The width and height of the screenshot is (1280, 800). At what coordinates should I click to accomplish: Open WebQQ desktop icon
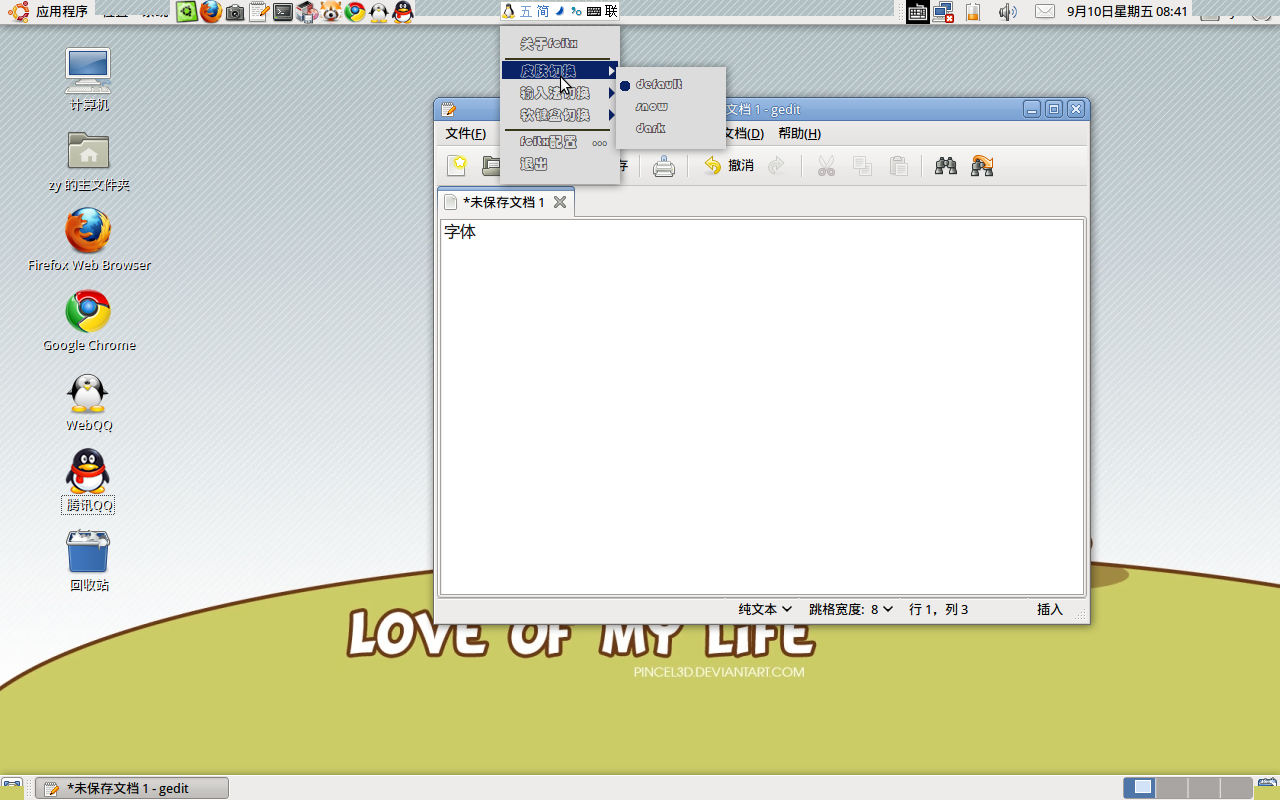pyautogui.click(x=89, y=402)
